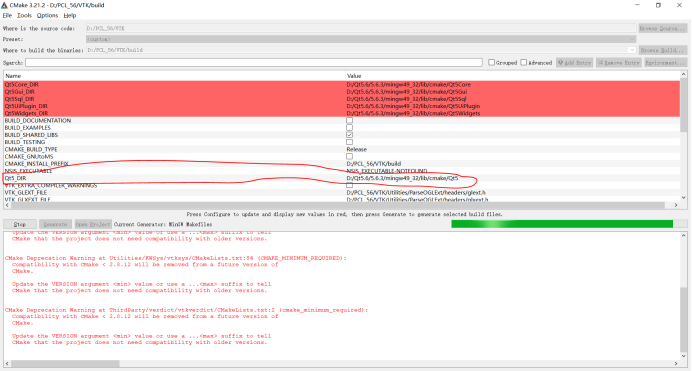This screenshot has width=692, height=371.
Task: Focus the source code path field
Action: [361, 28]
